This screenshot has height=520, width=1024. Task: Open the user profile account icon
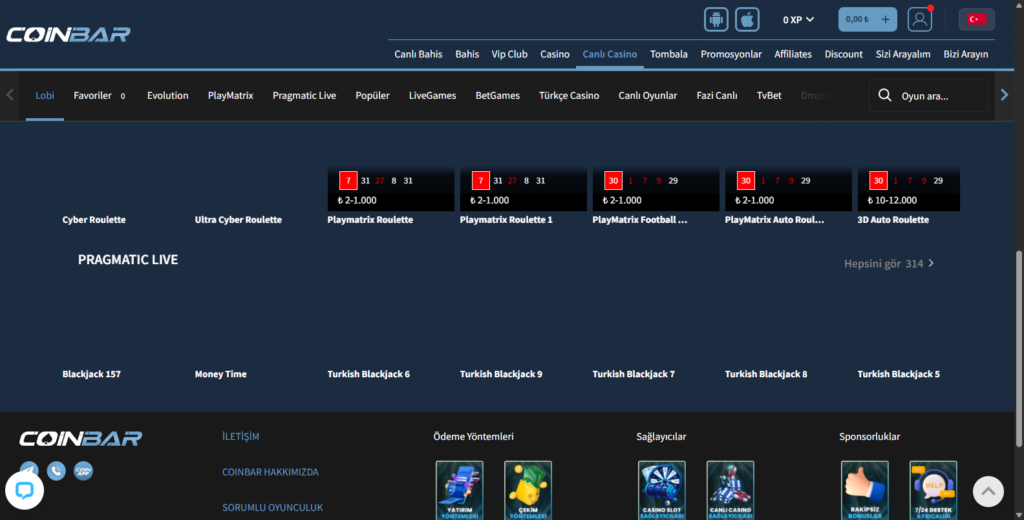tap(919, 19)
